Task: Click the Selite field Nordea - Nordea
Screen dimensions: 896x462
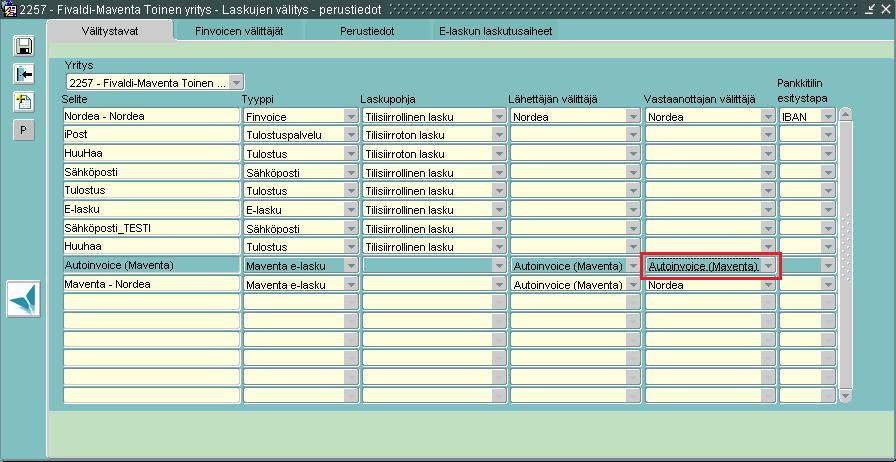Action: [x=151, y=117]
